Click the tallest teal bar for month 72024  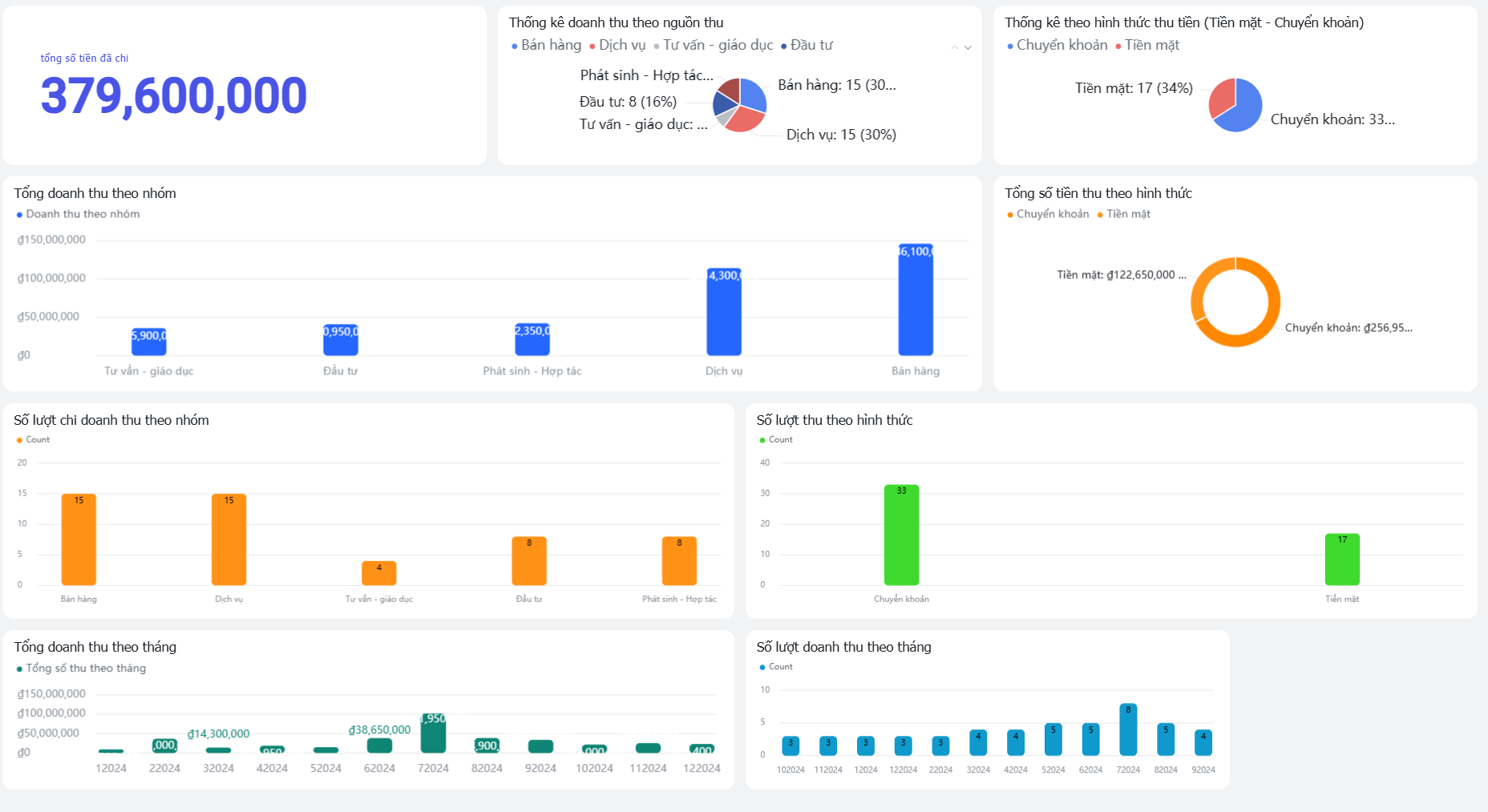coord(433,733)
